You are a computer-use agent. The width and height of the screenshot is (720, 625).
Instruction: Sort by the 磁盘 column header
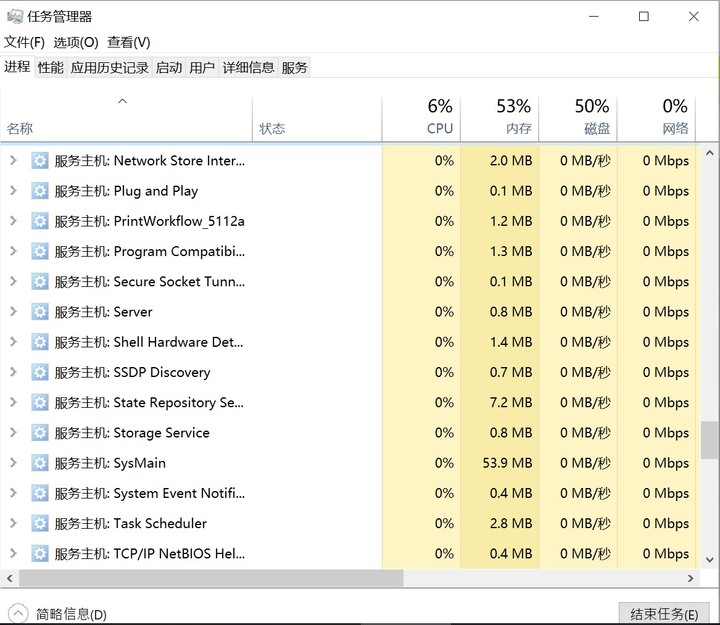pyautogui.click(x=578, y=118)
